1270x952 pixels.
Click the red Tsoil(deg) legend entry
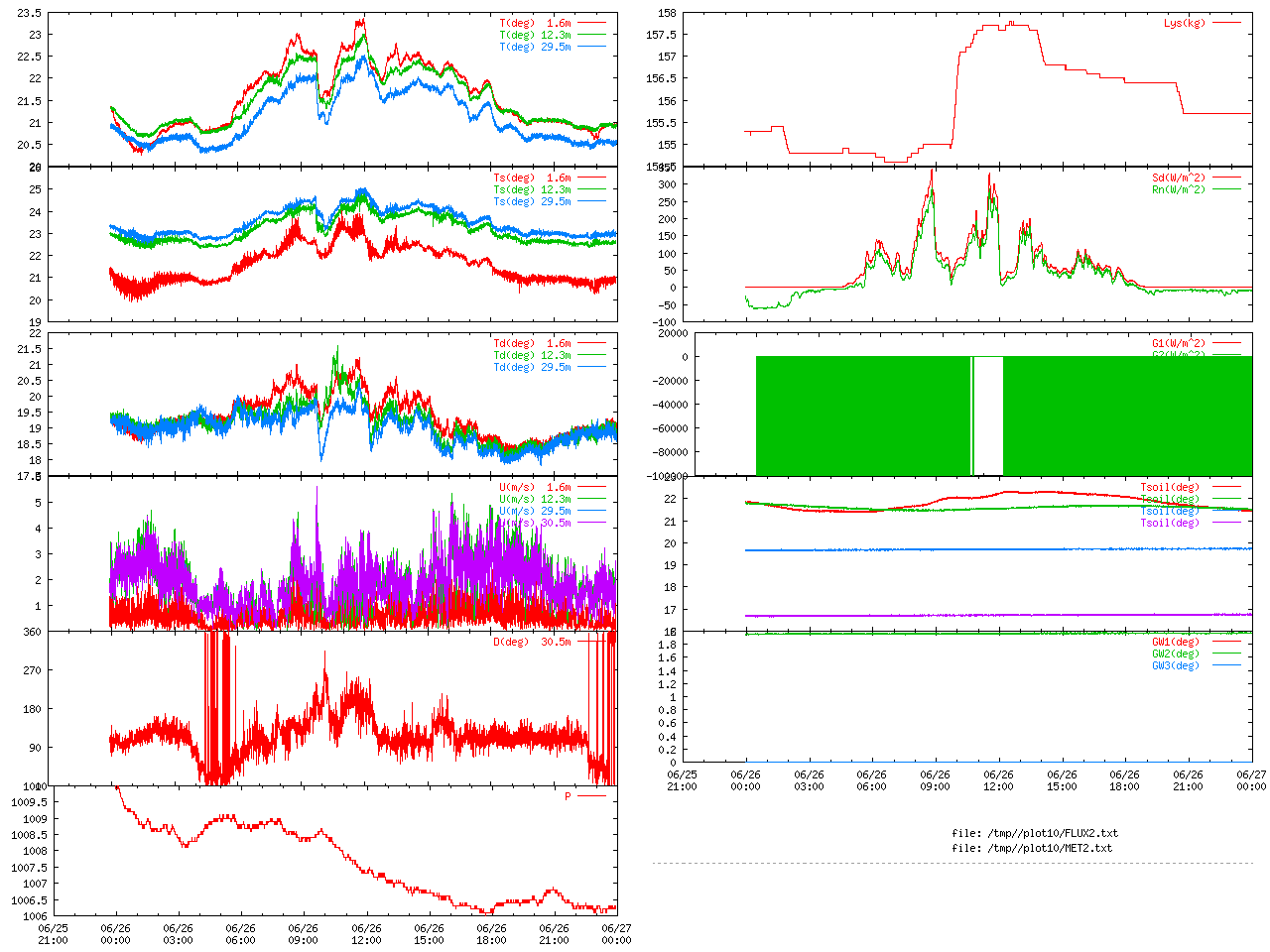(1170, 487)
